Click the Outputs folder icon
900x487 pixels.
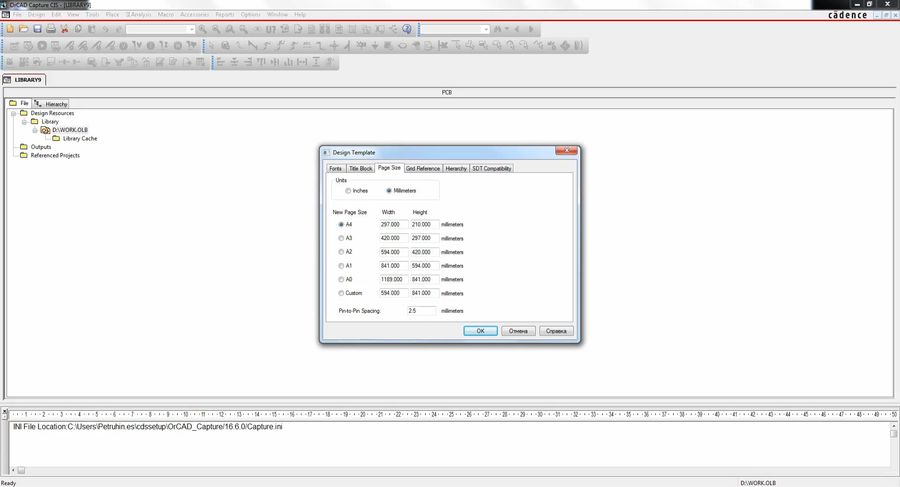click(x=24, y=146)
